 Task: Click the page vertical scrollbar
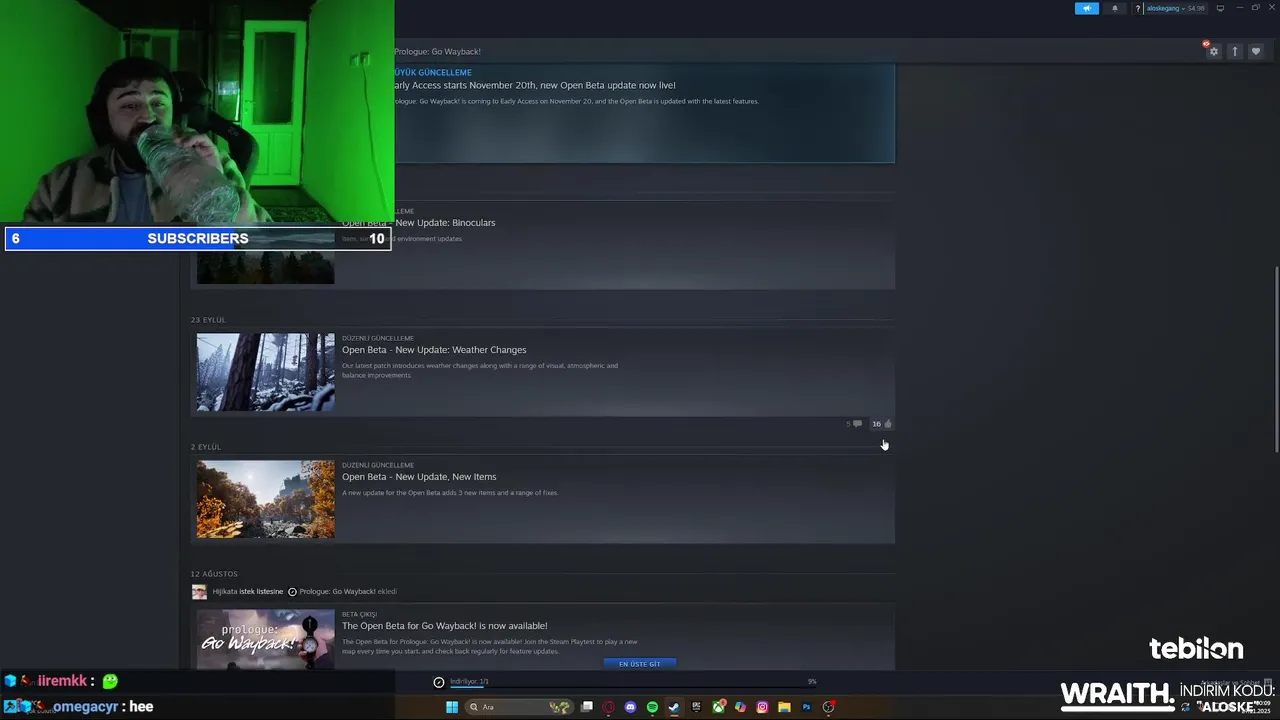[1275, 360]
